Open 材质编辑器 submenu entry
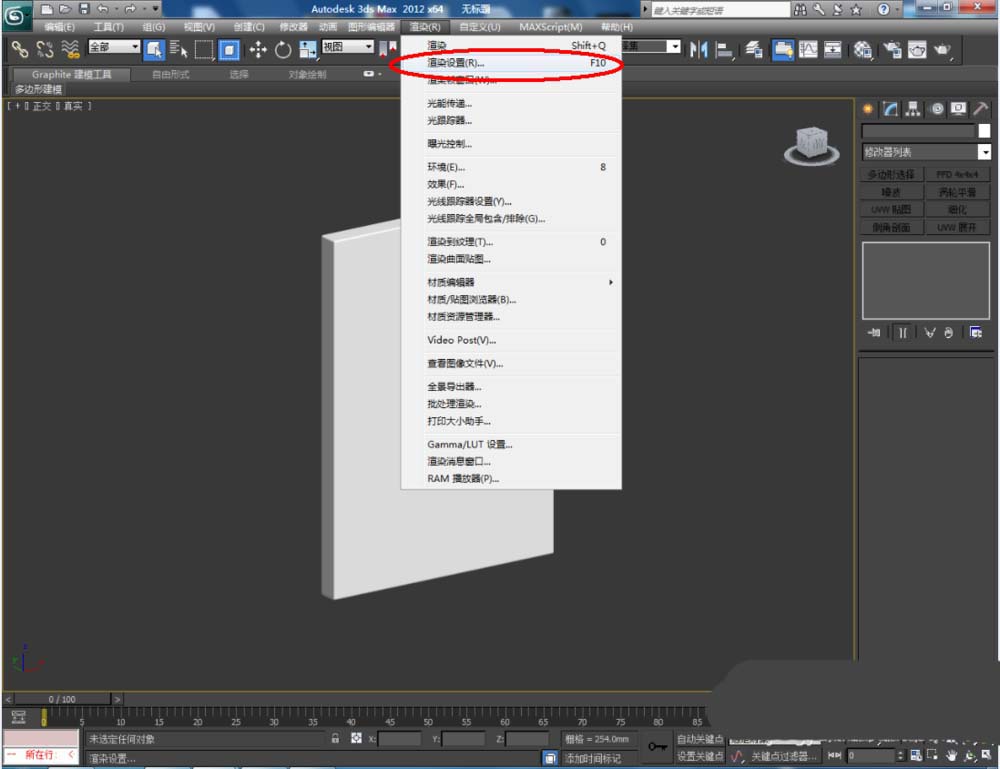 [x=451, y=282]
